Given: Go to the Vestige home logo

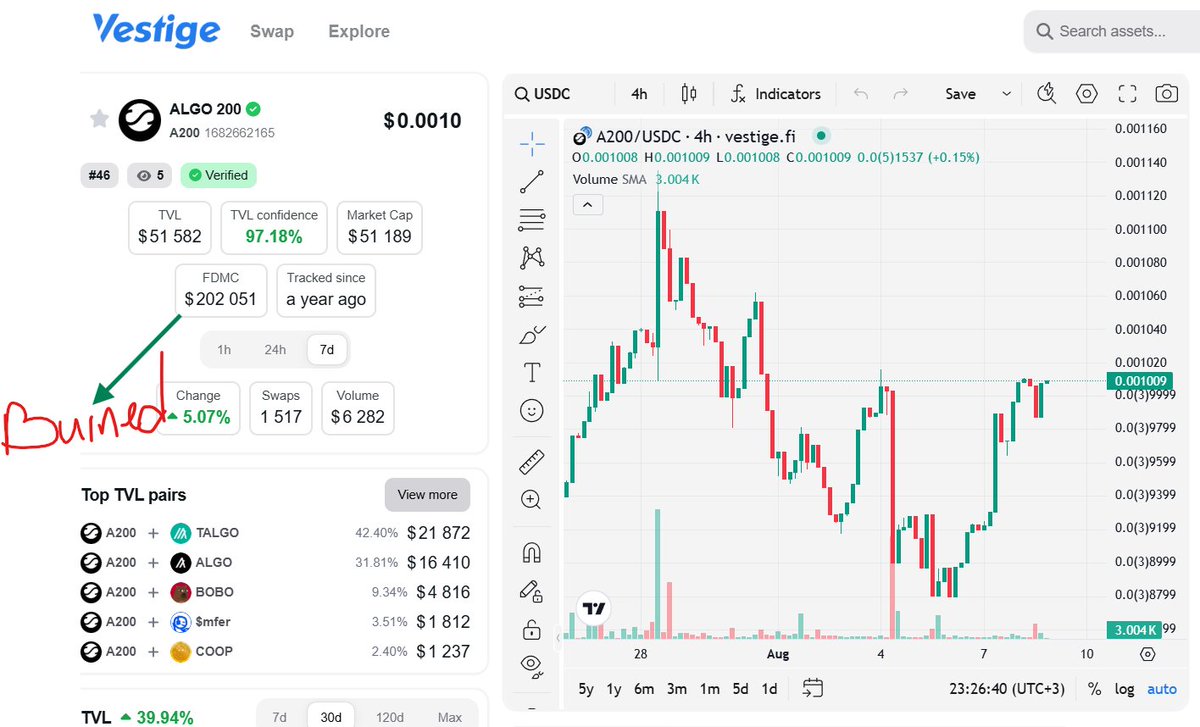Looking at the screenshot, I should 155,30.
